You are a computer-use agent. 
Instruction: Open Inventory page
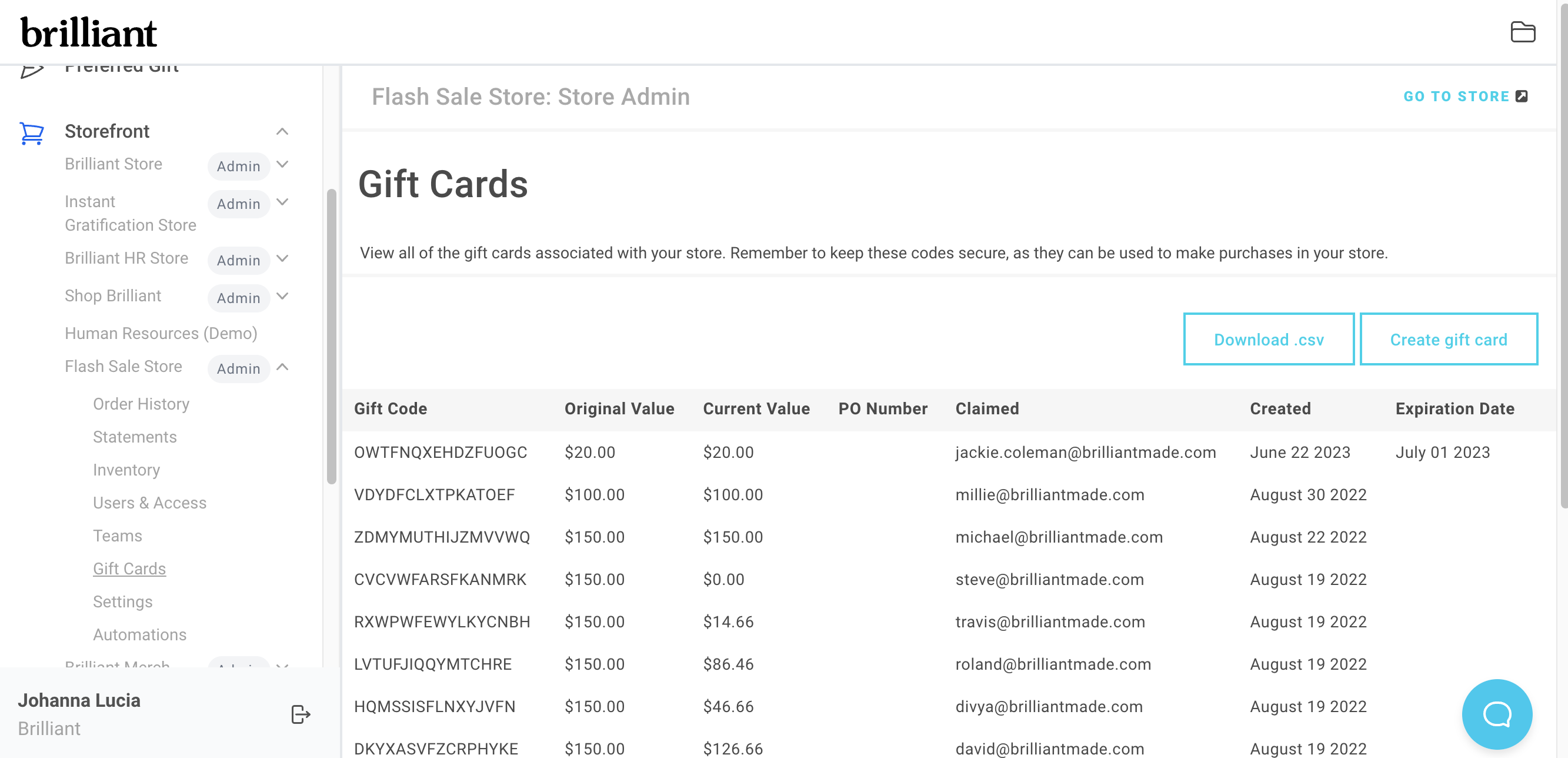[x=126, y=470]
